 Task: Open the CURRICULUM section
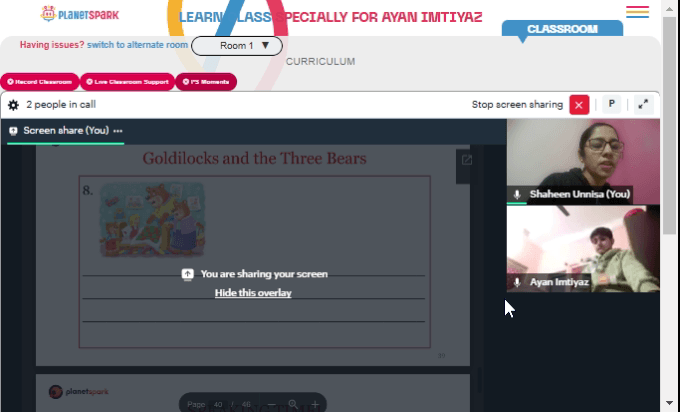(320, 62)
